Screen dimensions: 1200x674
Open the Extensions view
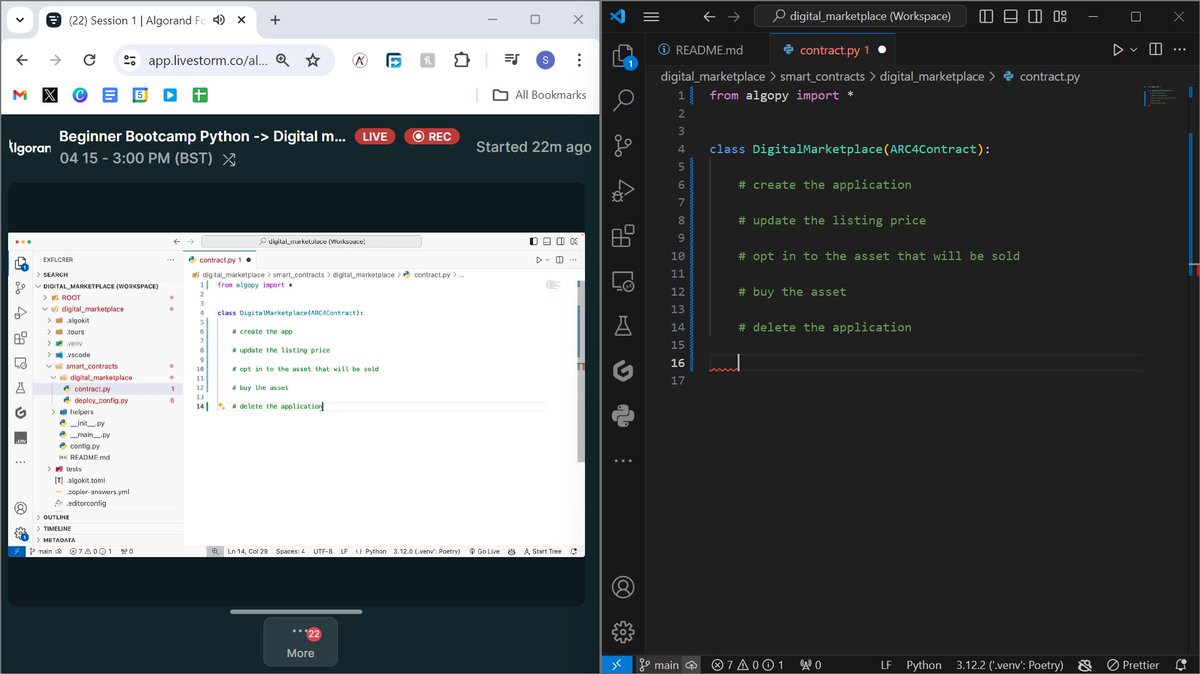(x=622, y=237)
